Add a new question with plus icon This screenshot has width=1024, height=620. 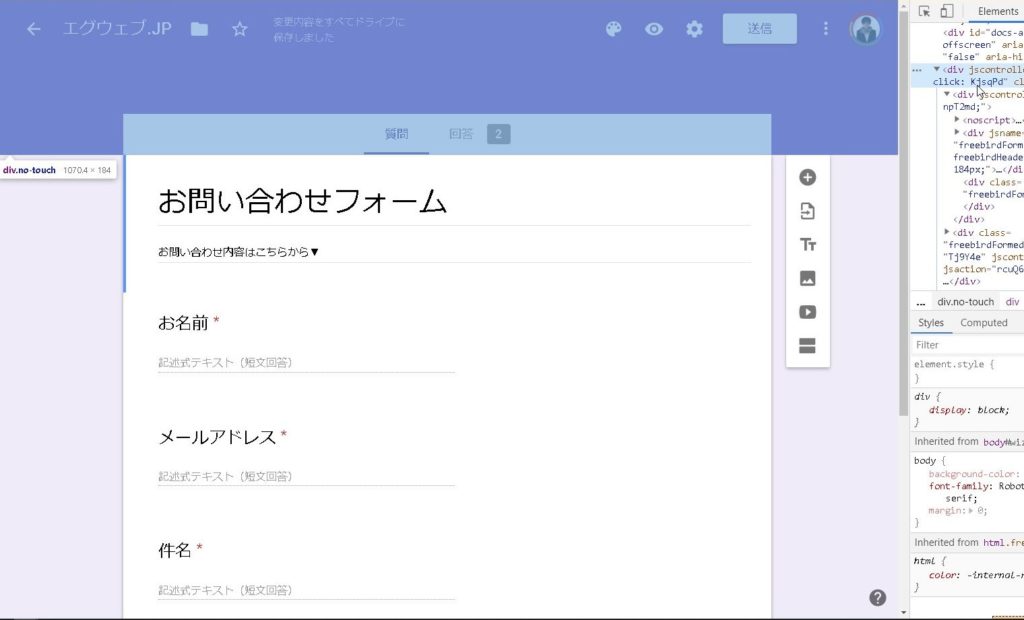pos(808,178)
